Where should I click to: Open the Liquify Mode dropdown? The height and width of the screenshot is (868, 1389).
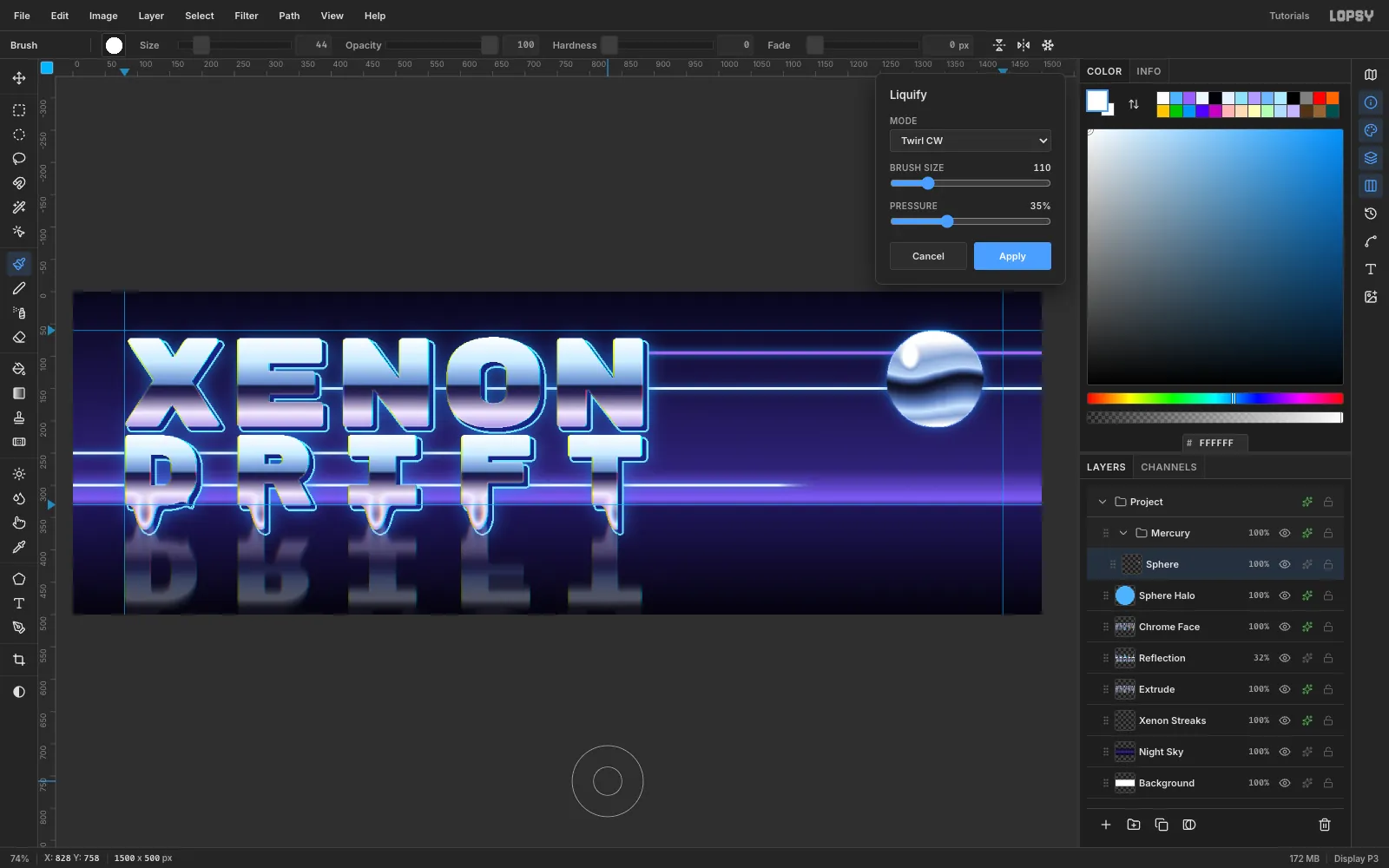coord(970,141)
